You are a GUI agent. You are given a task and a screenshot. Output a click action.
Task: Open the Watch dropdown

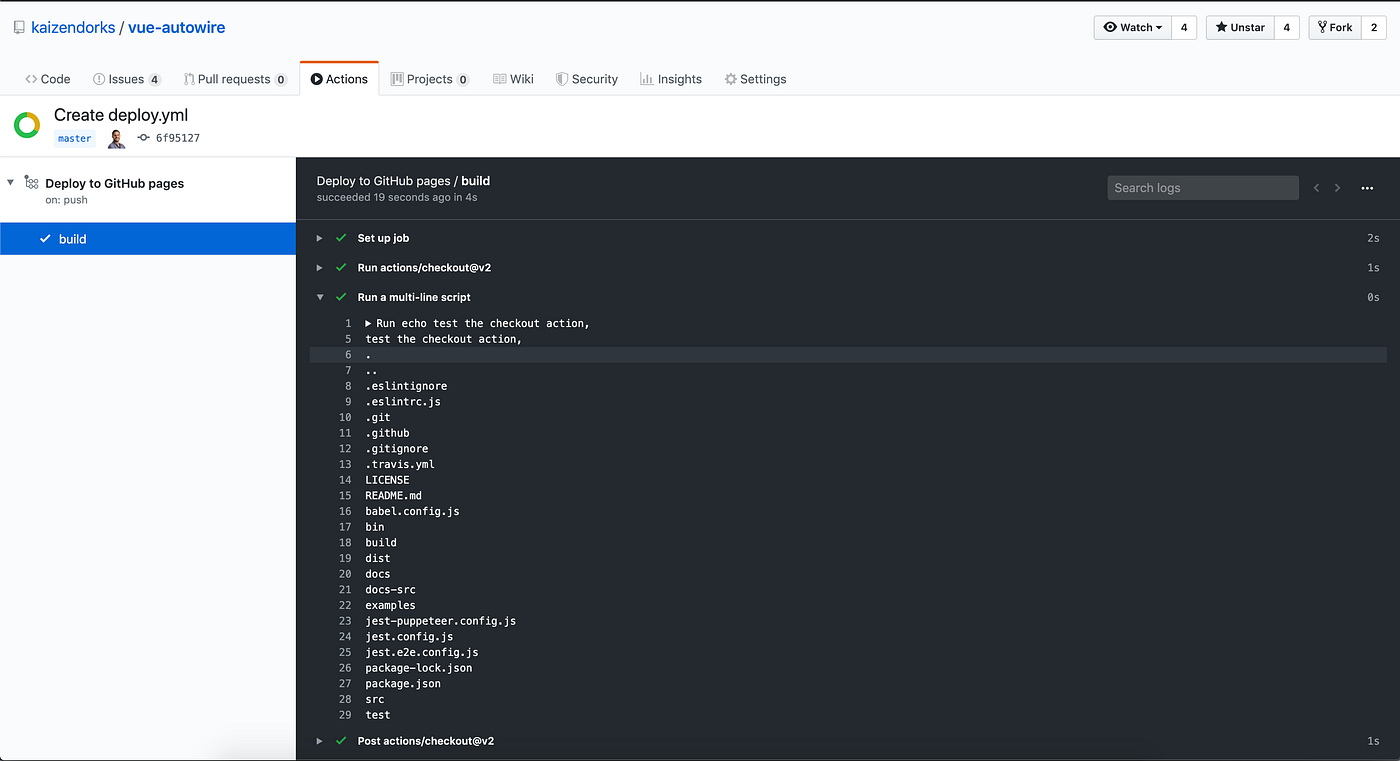(1132, 27)
